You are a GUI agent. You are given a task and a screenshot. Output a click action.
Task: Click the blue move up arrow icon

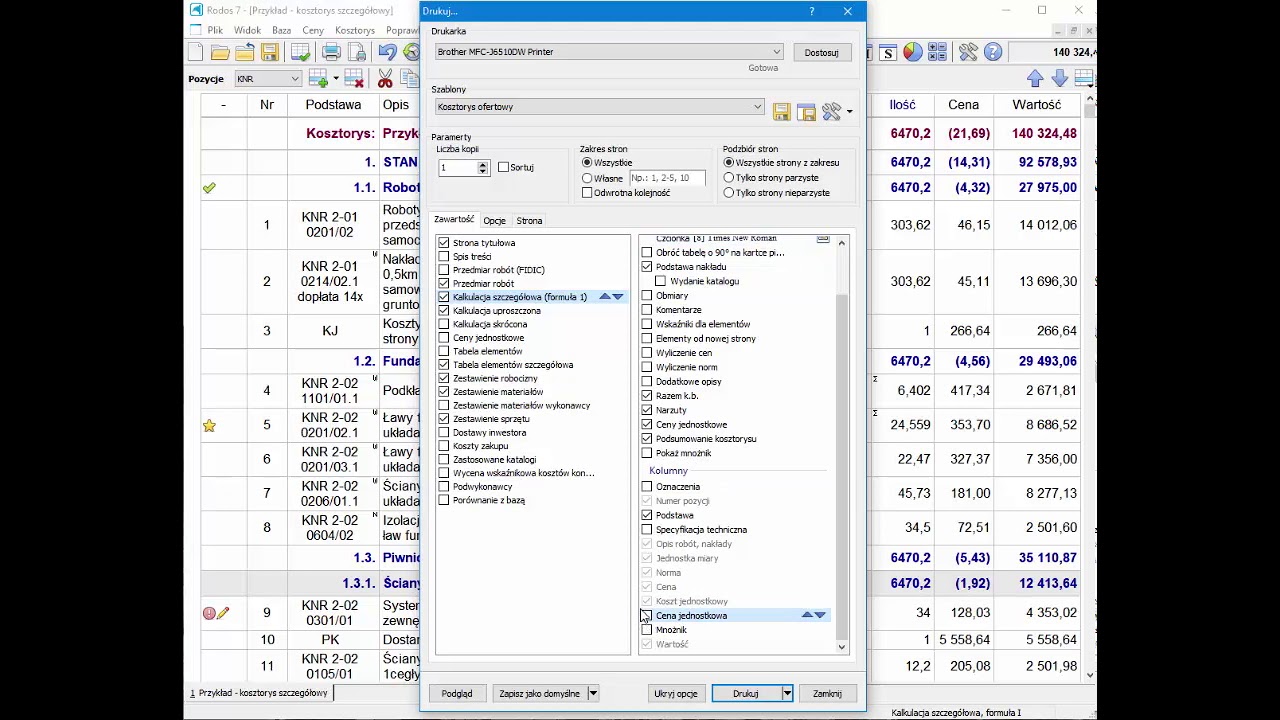tap(1035, 78)
